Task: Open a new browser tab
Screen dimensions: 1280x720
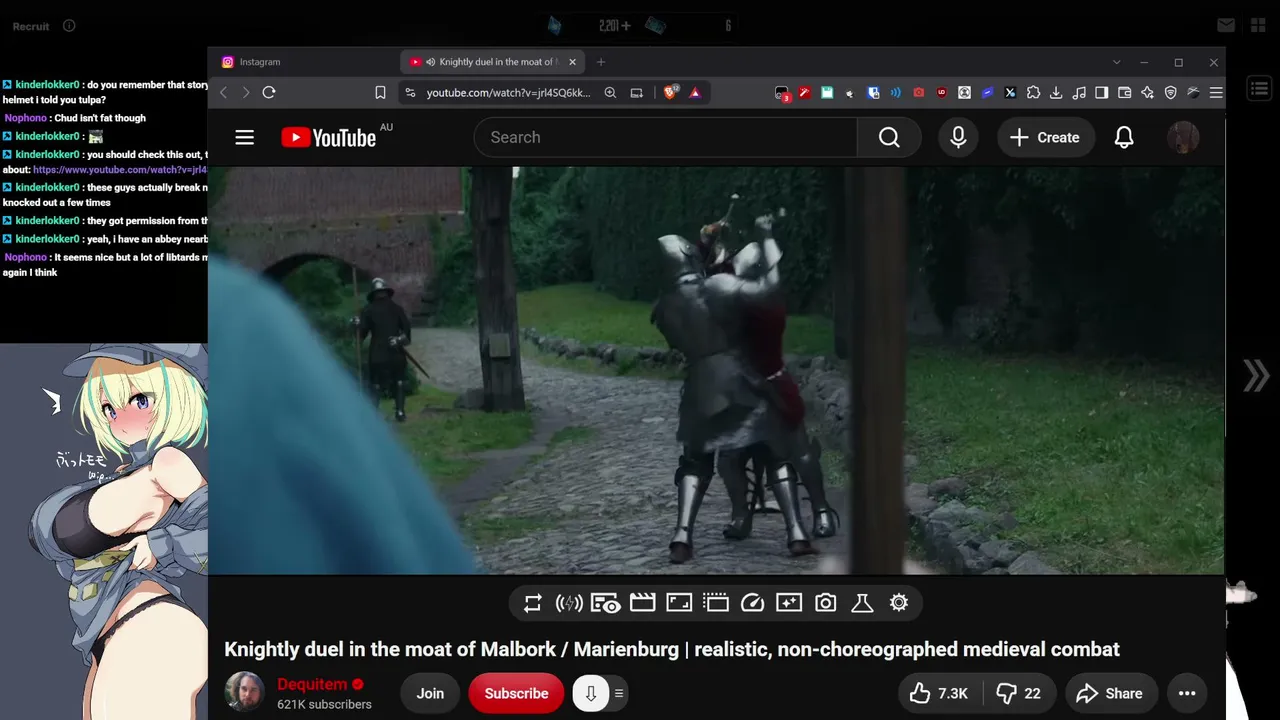Action: [x=601, y=62]
